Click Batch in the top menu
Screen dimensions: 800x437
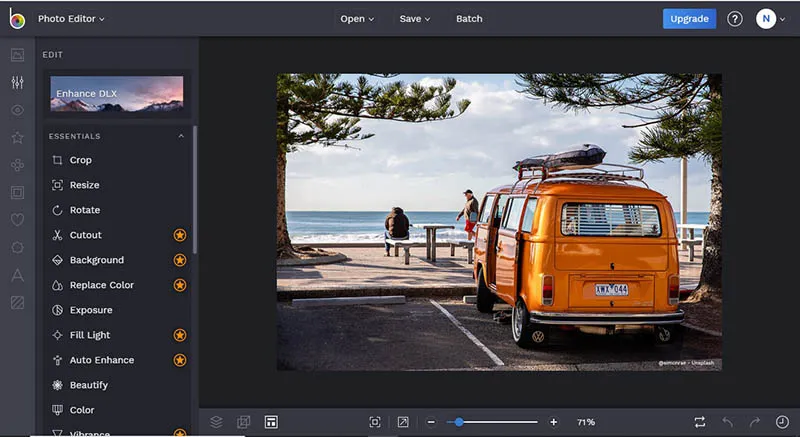tap(469, 19)
